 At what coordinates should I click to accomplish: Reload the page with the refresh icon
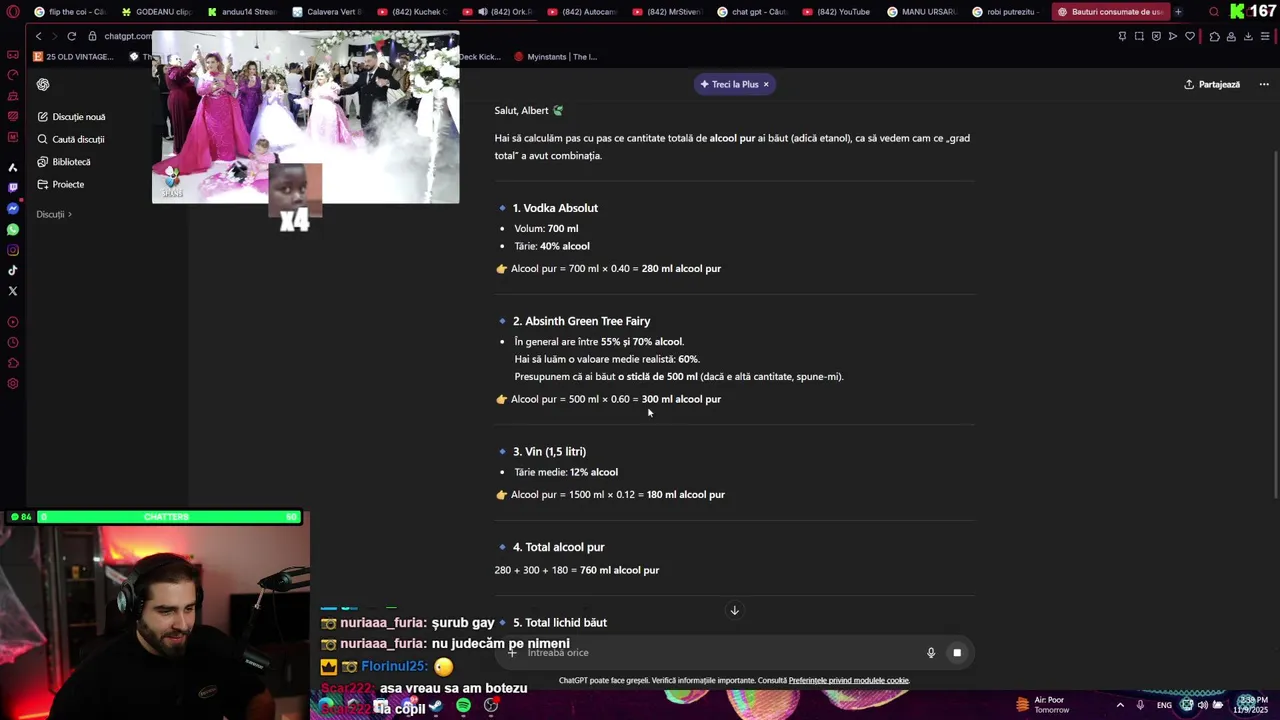tap(71, 36)
